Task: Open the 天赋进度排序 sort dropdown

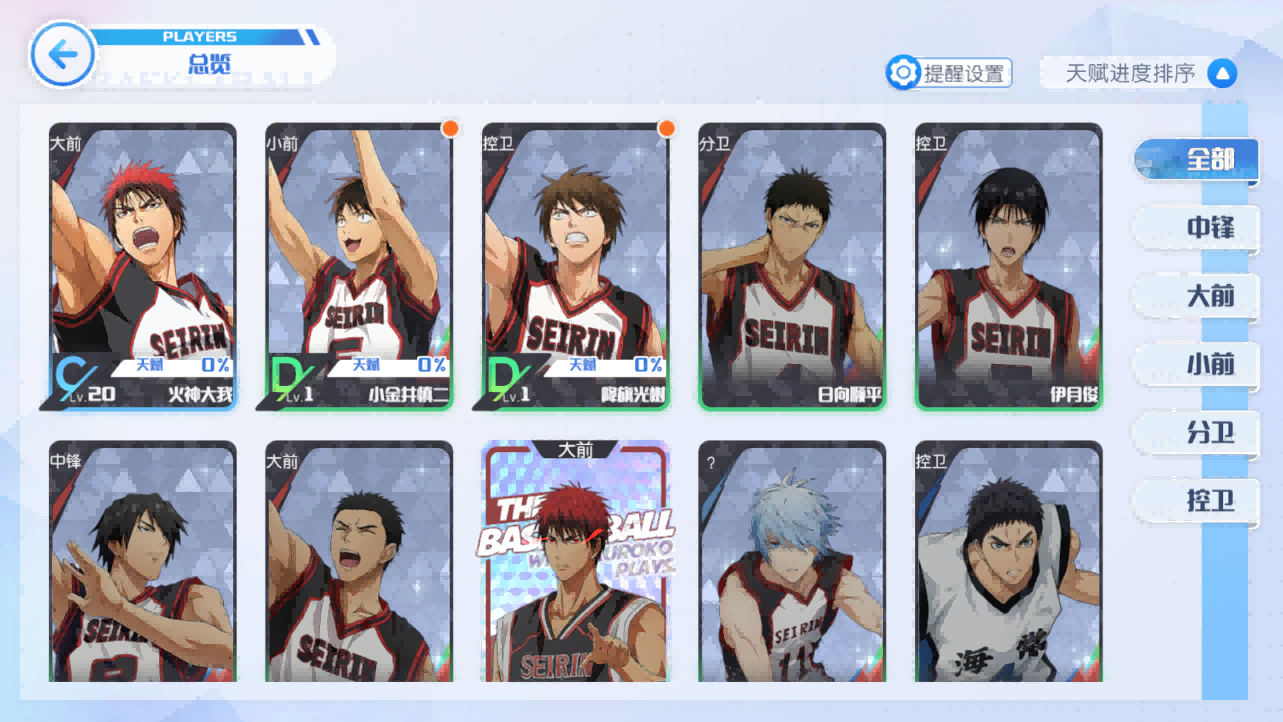Action: pyautogui.click(x=1139, y=74)
